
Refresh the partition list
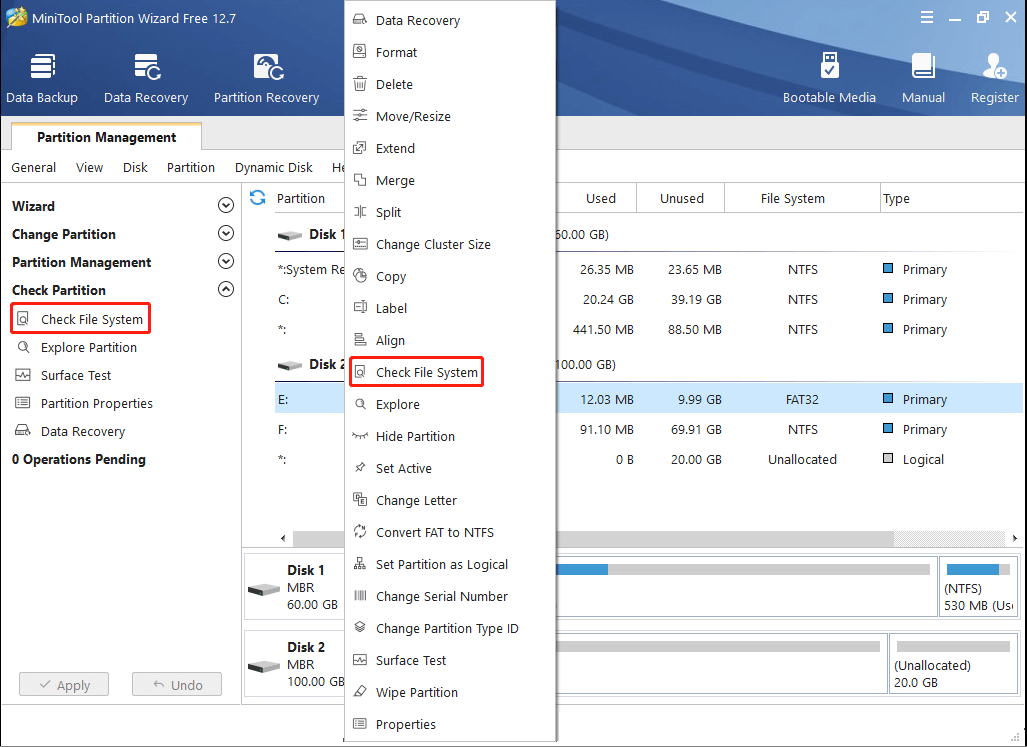click(x=257, y=198)
